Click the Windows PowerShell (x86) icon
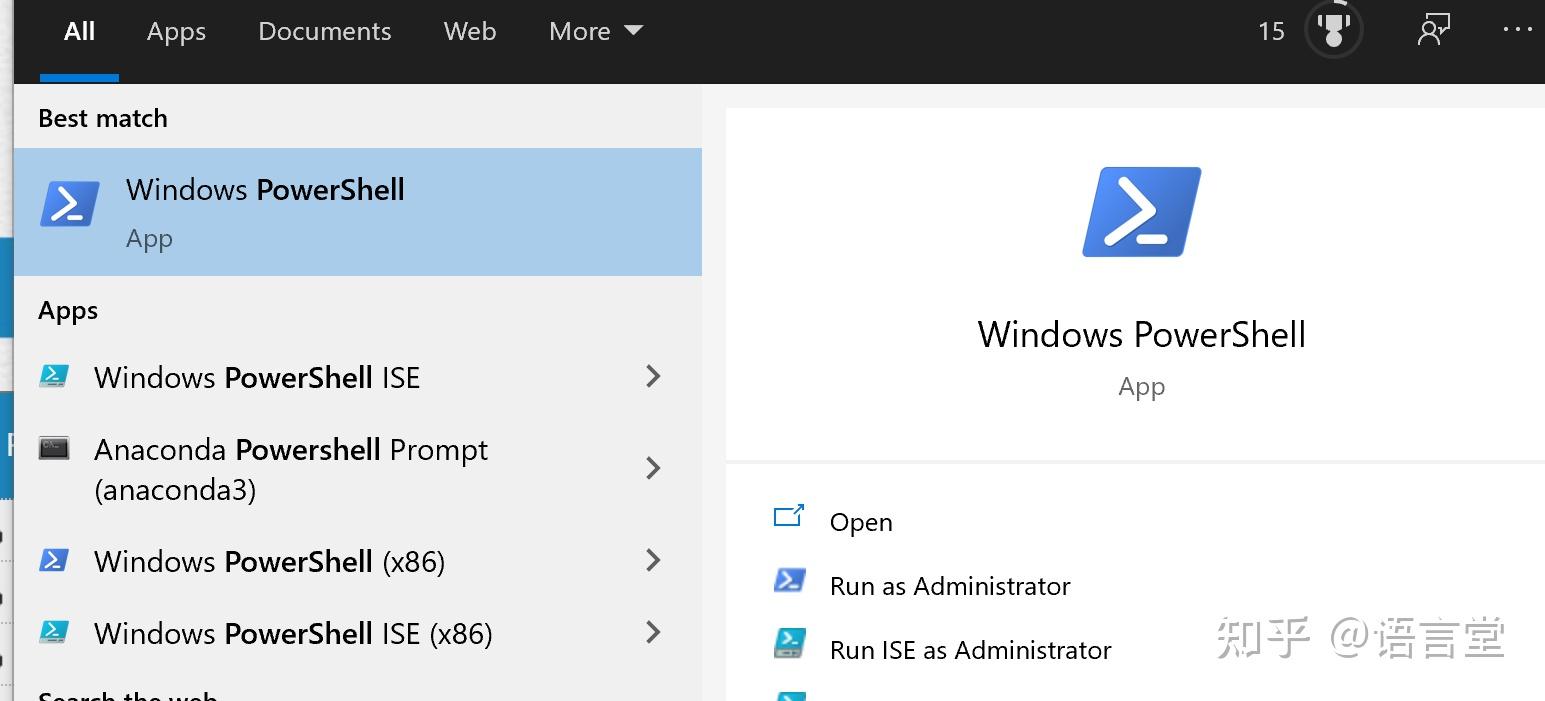 click(x=54, y=560)
